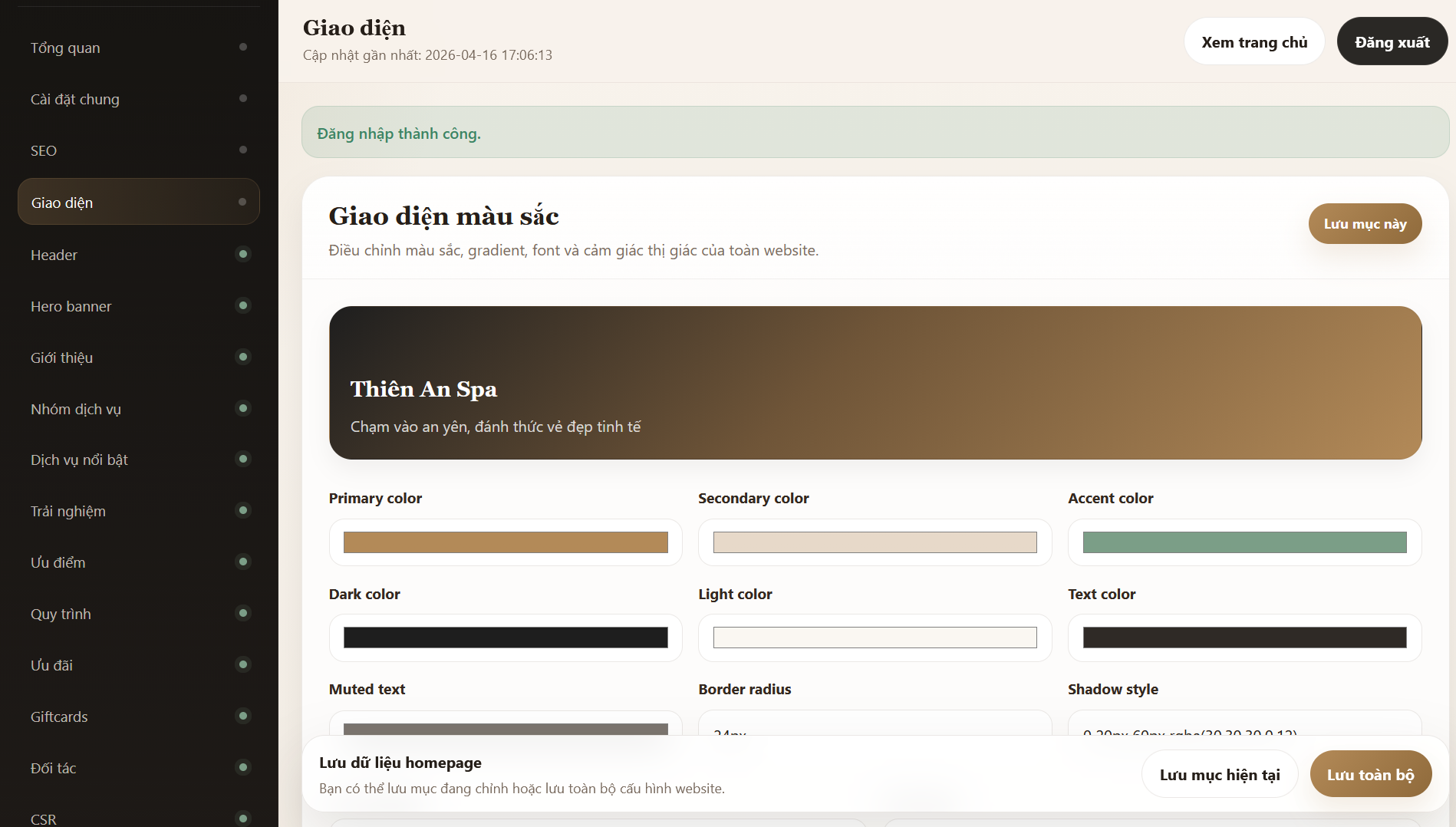Click the indicator dot beside SEO

point(243,150)
